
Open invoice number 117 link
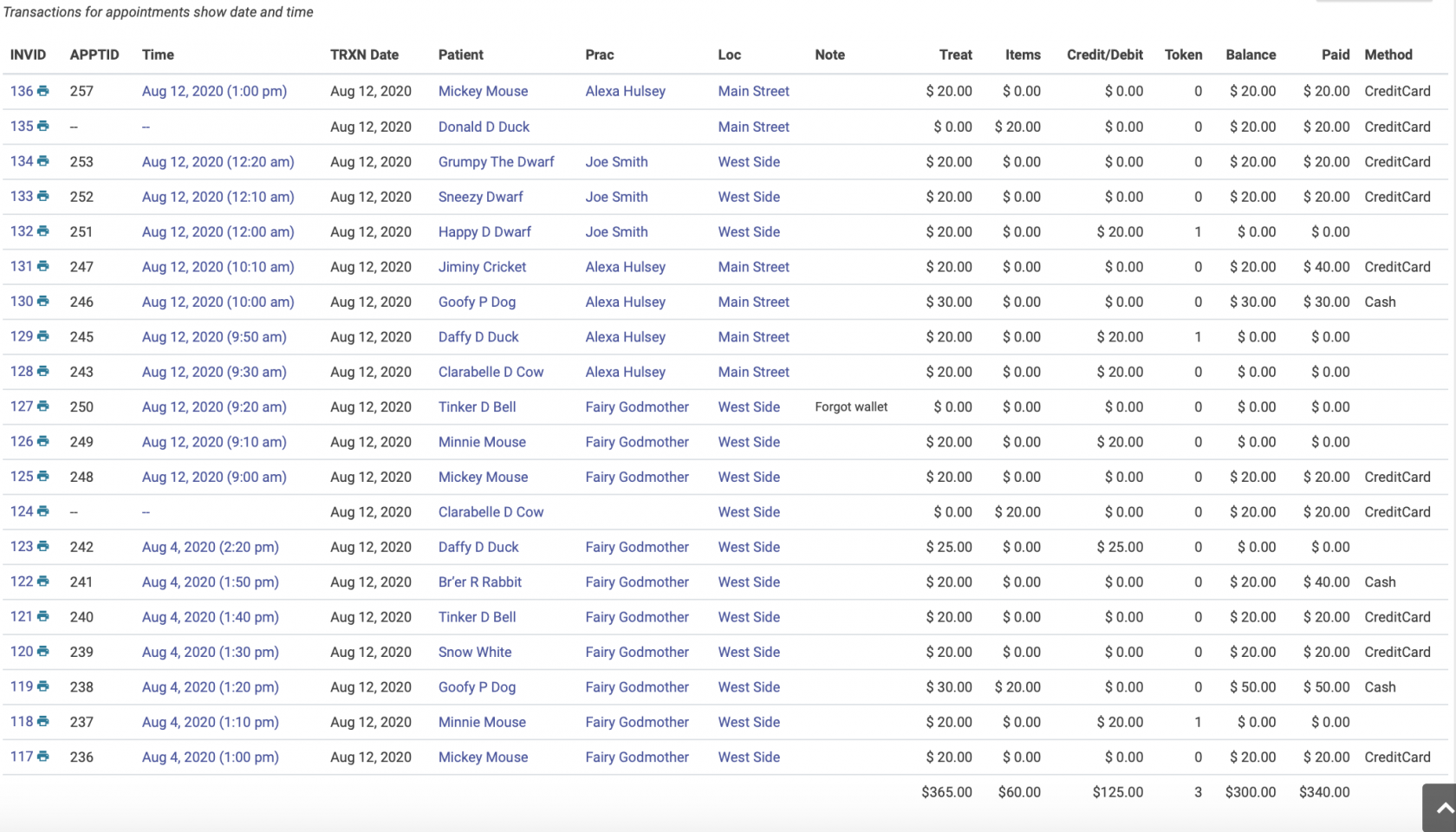pyautogui.click(x=22, y=757)
